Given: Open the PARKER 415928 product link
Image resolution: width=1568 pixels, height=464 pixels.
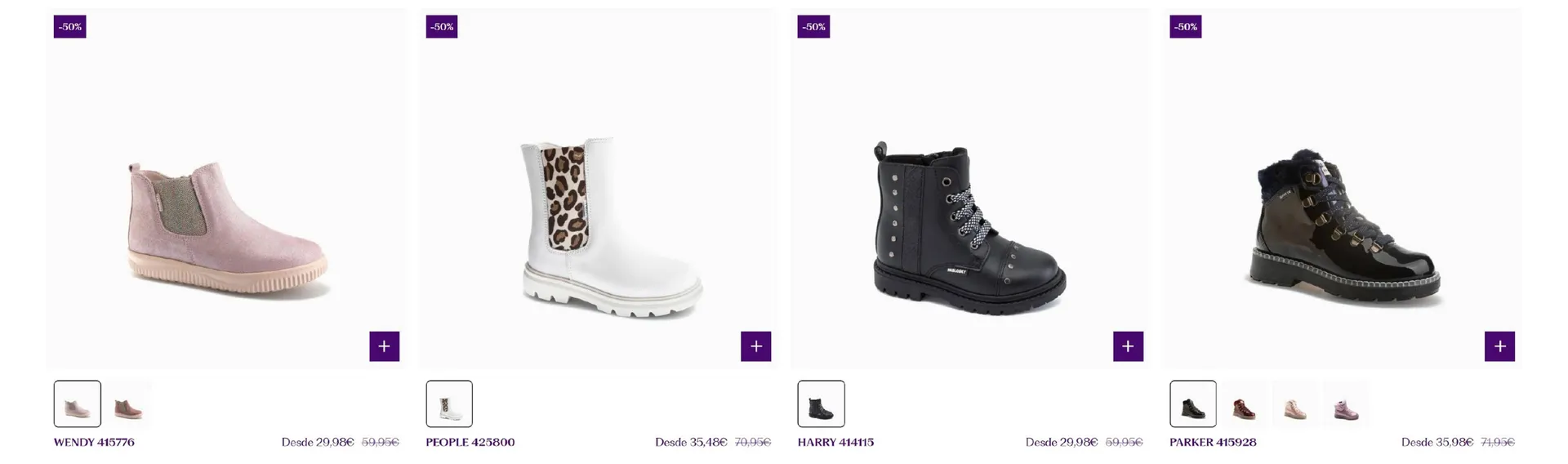Looking at the screenshot, I should point(1213,442).
